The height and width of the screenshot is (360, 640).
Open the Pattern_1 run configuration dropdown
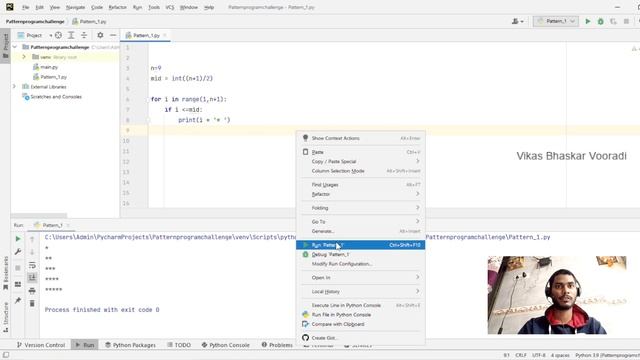tap(556, 21)
